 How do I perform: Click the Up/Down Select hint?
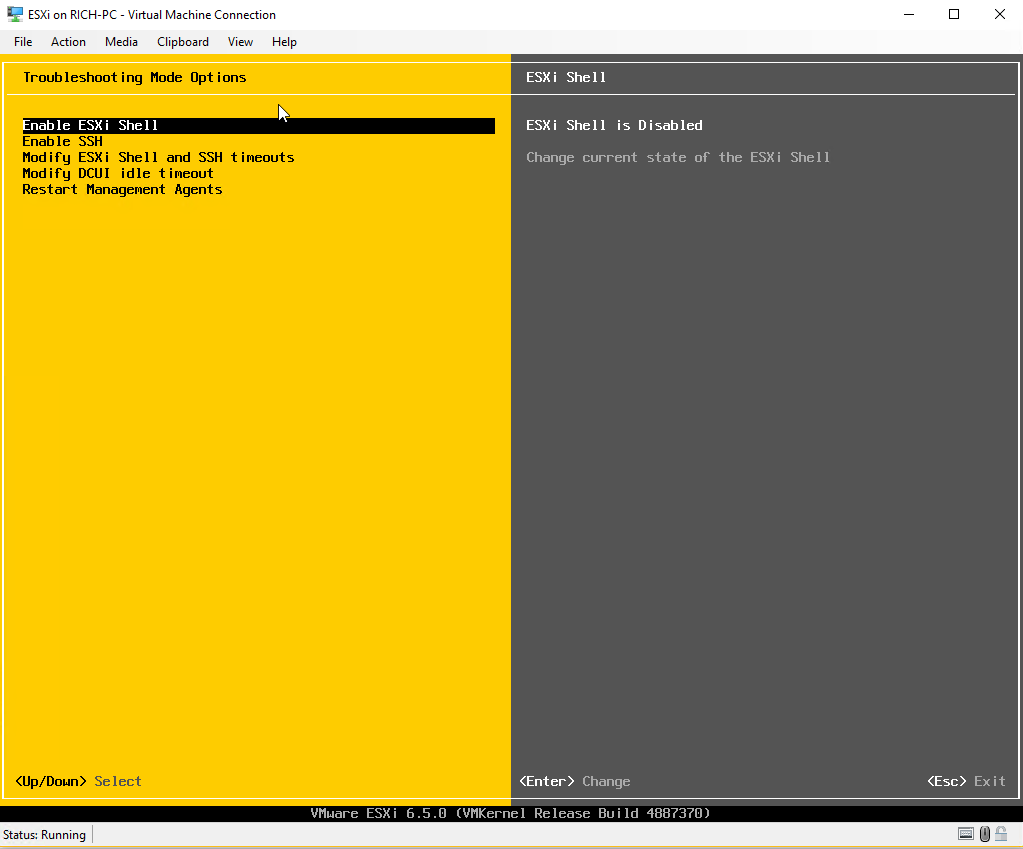click(x=78, y=781)
